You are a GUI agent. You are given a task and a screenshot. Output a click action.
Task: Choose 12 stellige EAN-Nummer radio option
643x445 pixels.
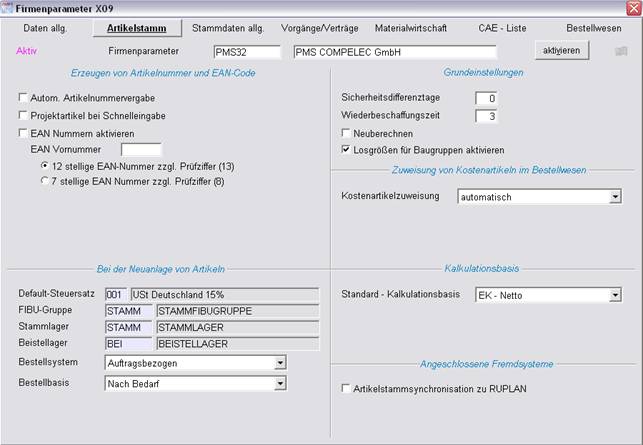pos(44,165)
